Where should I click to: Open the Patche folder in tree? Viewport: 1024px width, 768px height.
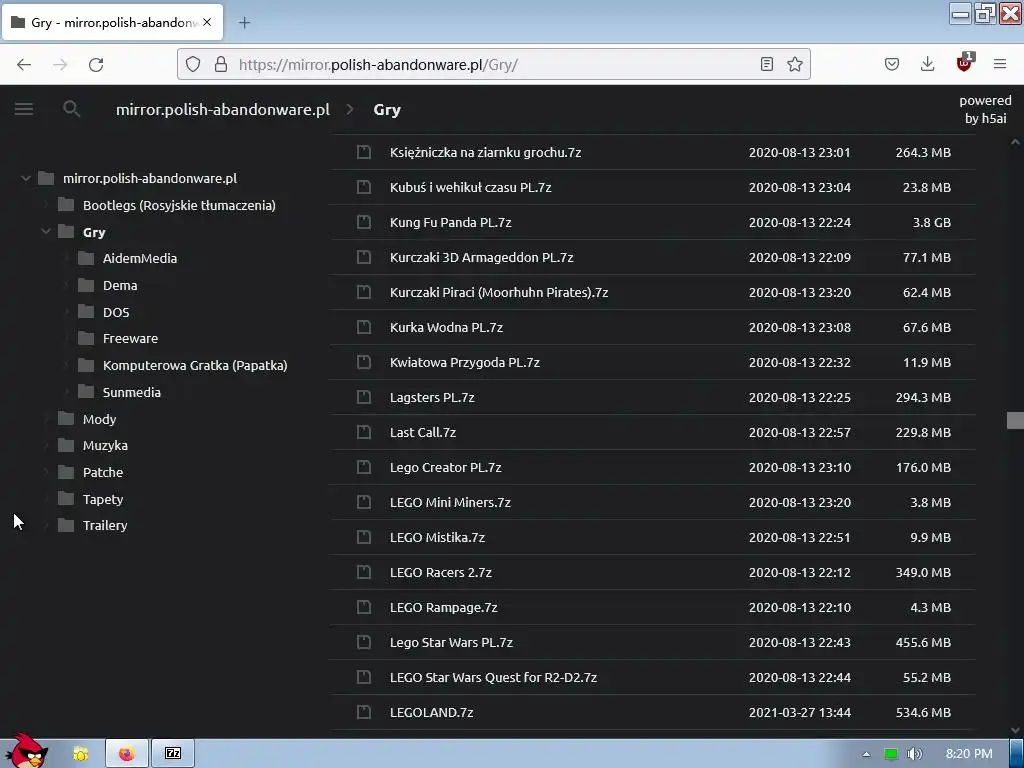click(x=103, y=472)
